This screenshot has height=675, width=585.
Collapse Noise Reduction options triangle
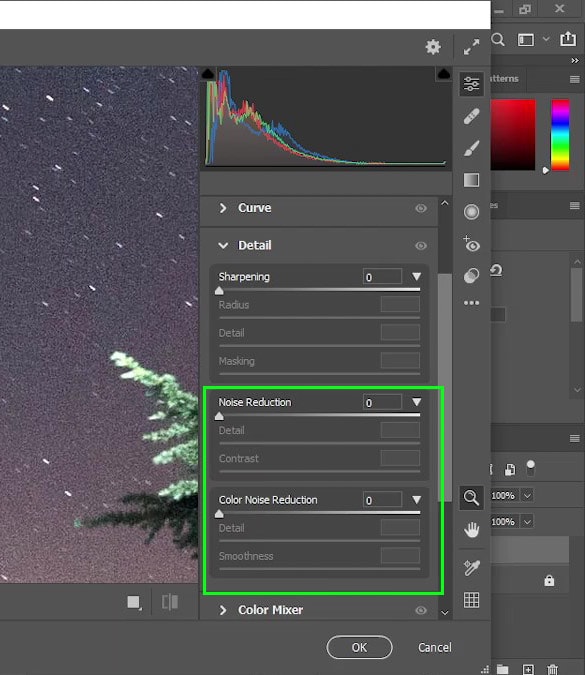click(416, 402)
